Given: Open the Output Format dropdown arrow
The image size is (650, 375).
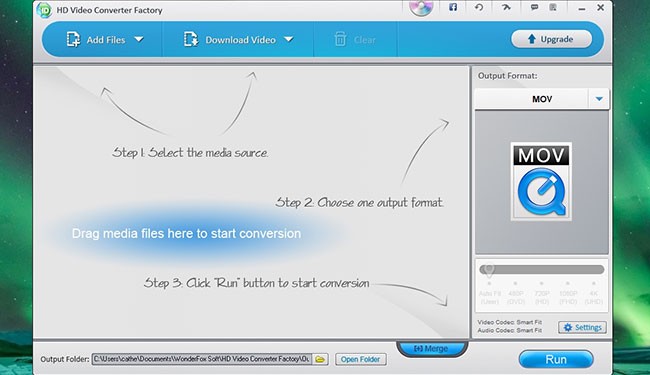Looking at the screenshot, I should click(599, 99).
